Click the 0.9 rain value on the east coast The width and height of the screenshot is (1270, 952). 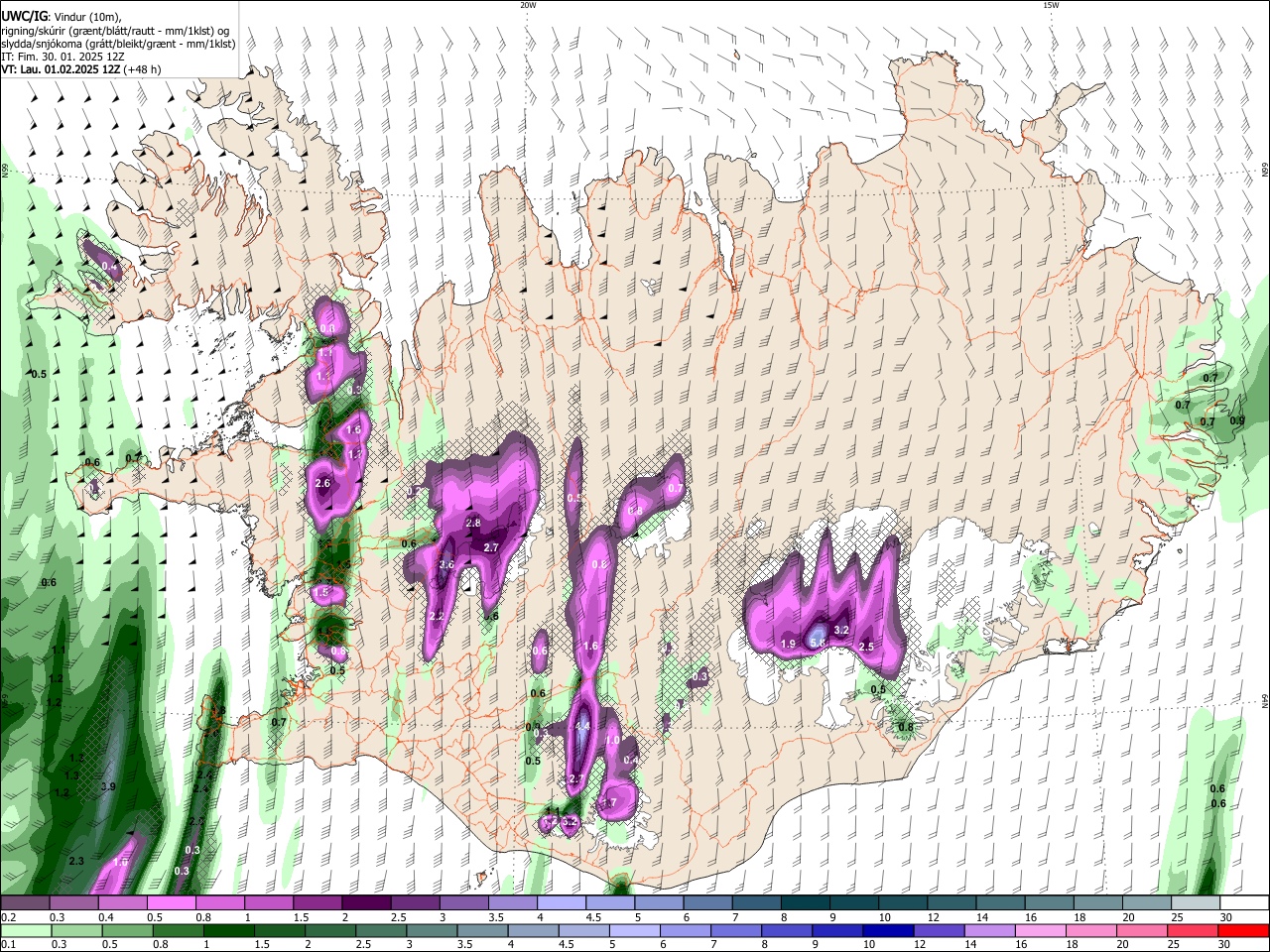[x=1236, y=420]
